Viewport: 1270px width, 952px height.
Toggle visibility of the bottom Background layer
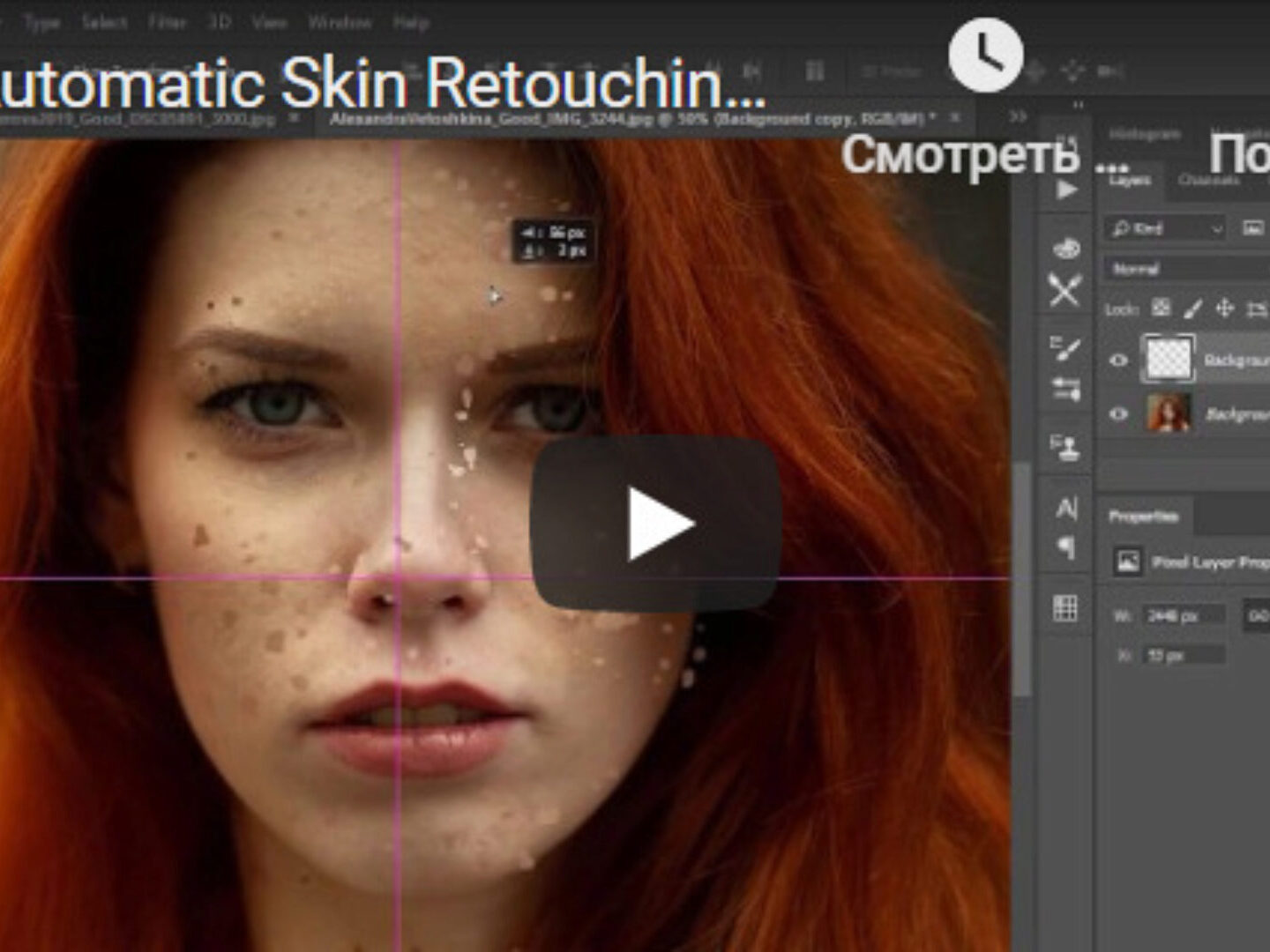click(x=1119, y=413)
